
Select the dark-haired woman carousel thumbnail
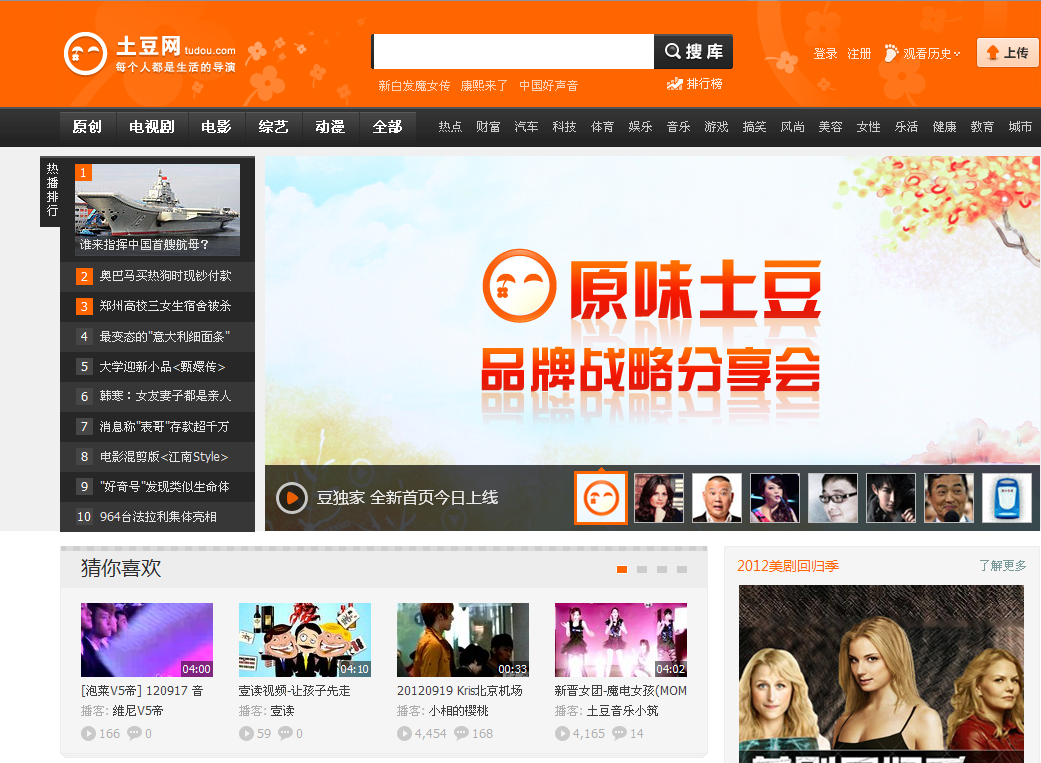pyautogui.click(x=659, y=498)
